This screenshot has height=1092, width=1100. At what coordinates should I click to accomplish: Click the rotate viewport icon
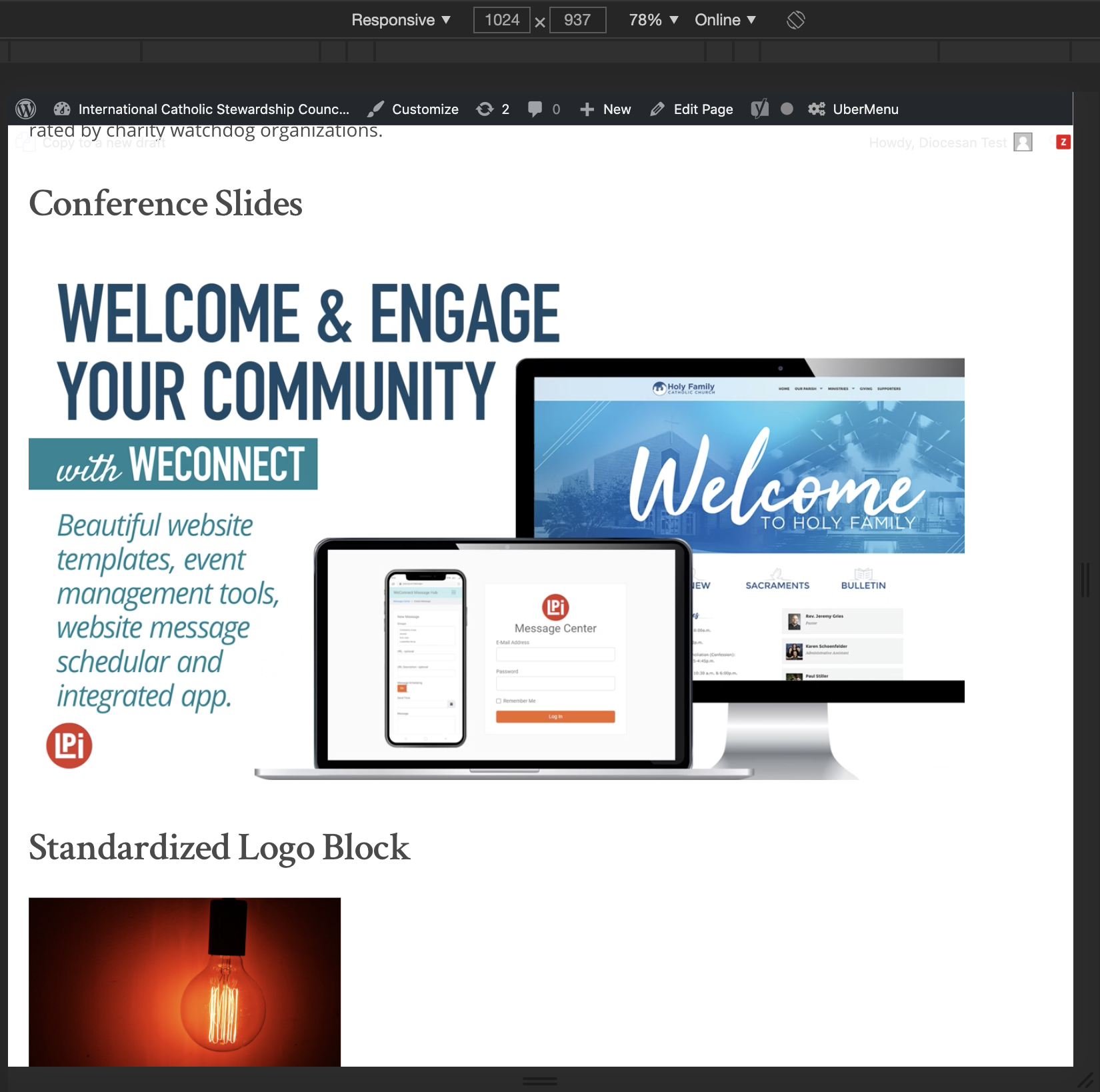pos(795,20)
